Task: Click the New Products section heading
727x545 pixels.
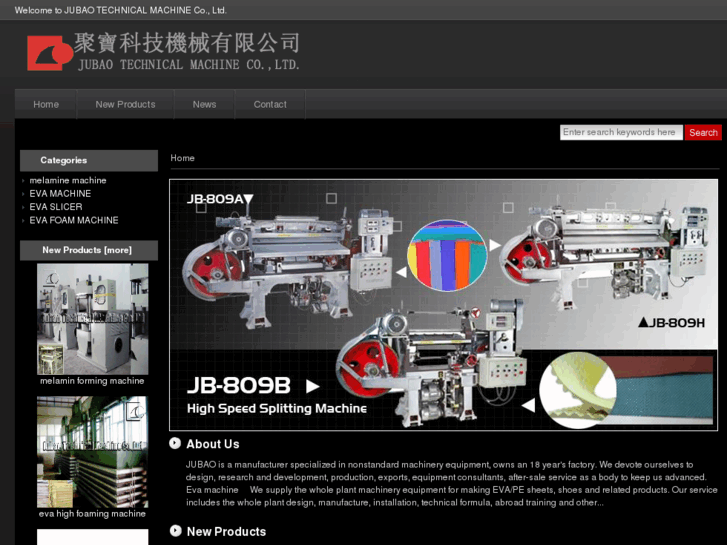Action: 226,532
